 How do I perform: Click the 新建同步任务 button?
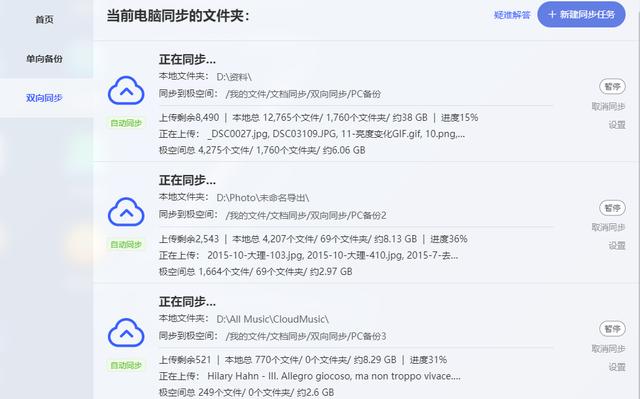coord(581,15)
